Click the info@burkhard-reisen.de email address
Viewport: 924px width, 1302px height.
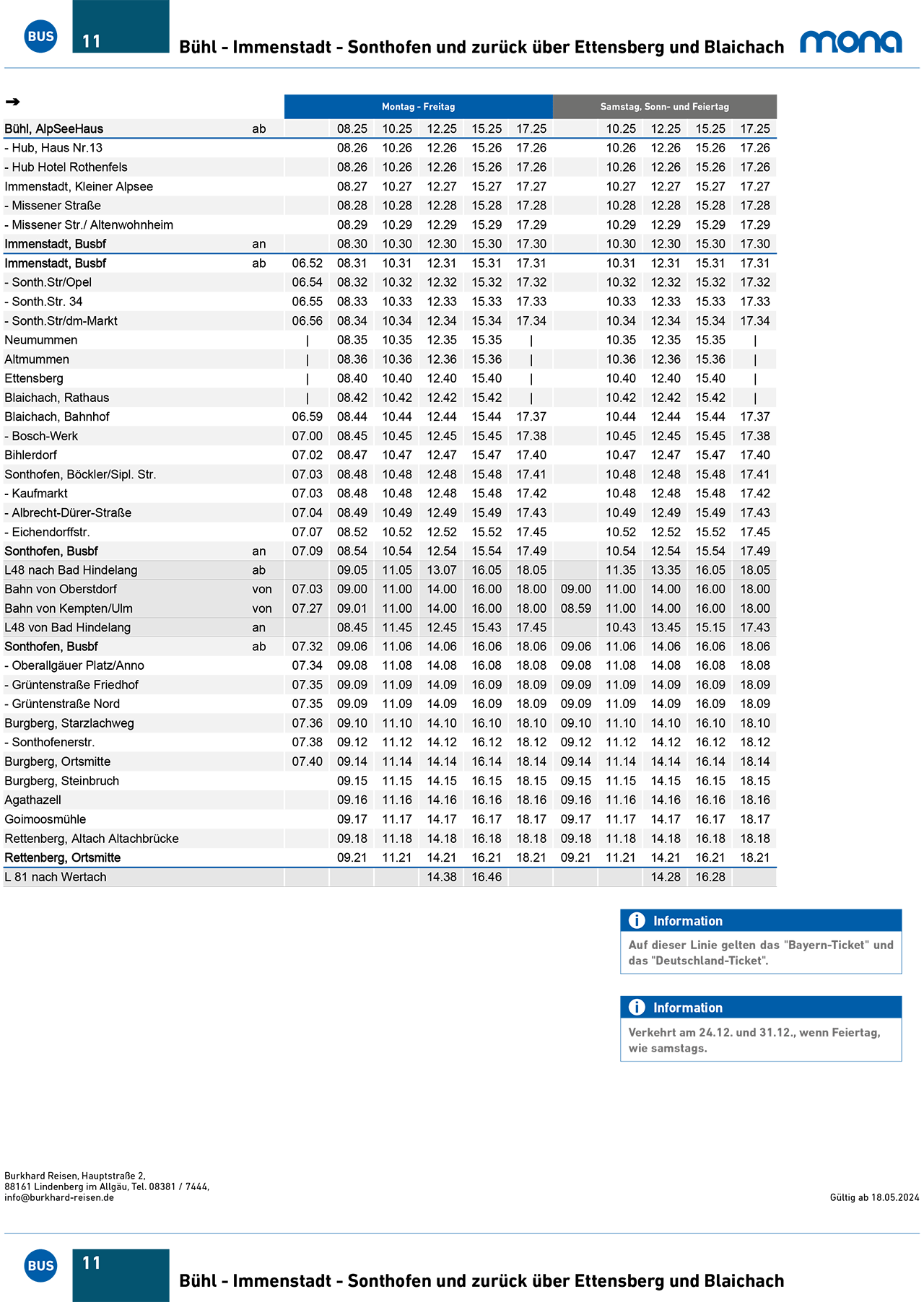click(59, 1197)
